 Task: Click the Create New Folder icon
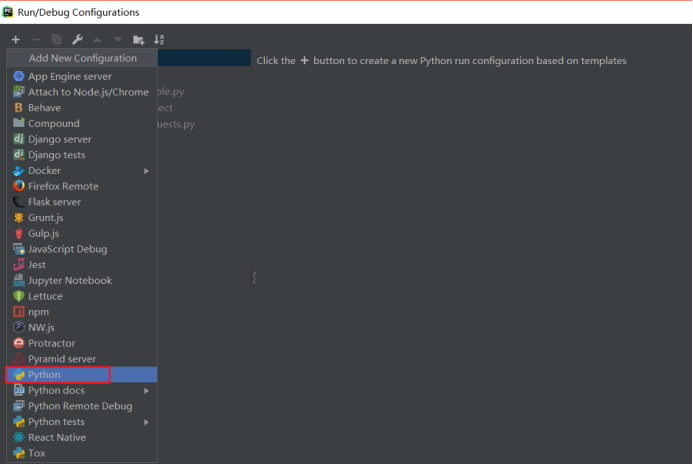(138, 40)
